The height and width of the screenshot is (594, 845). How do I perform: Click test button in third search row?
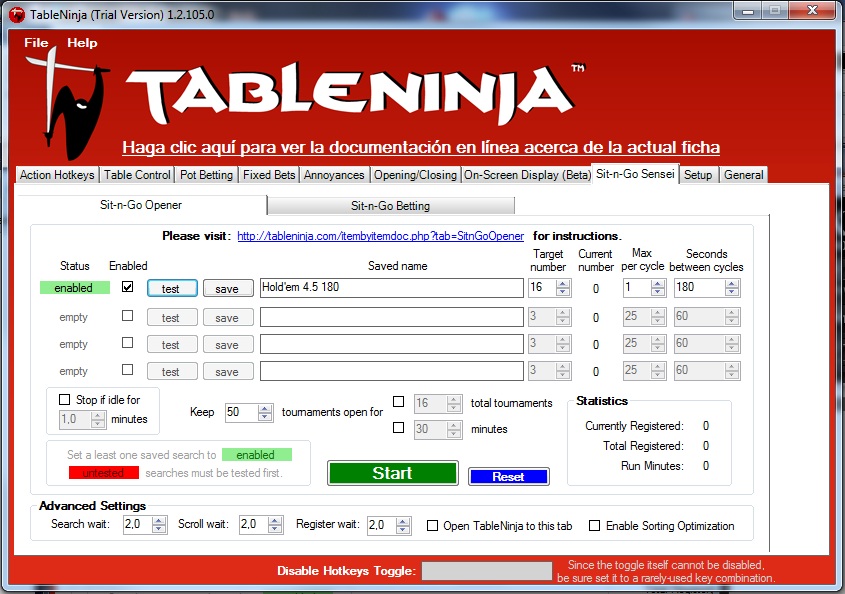[172, 344]
